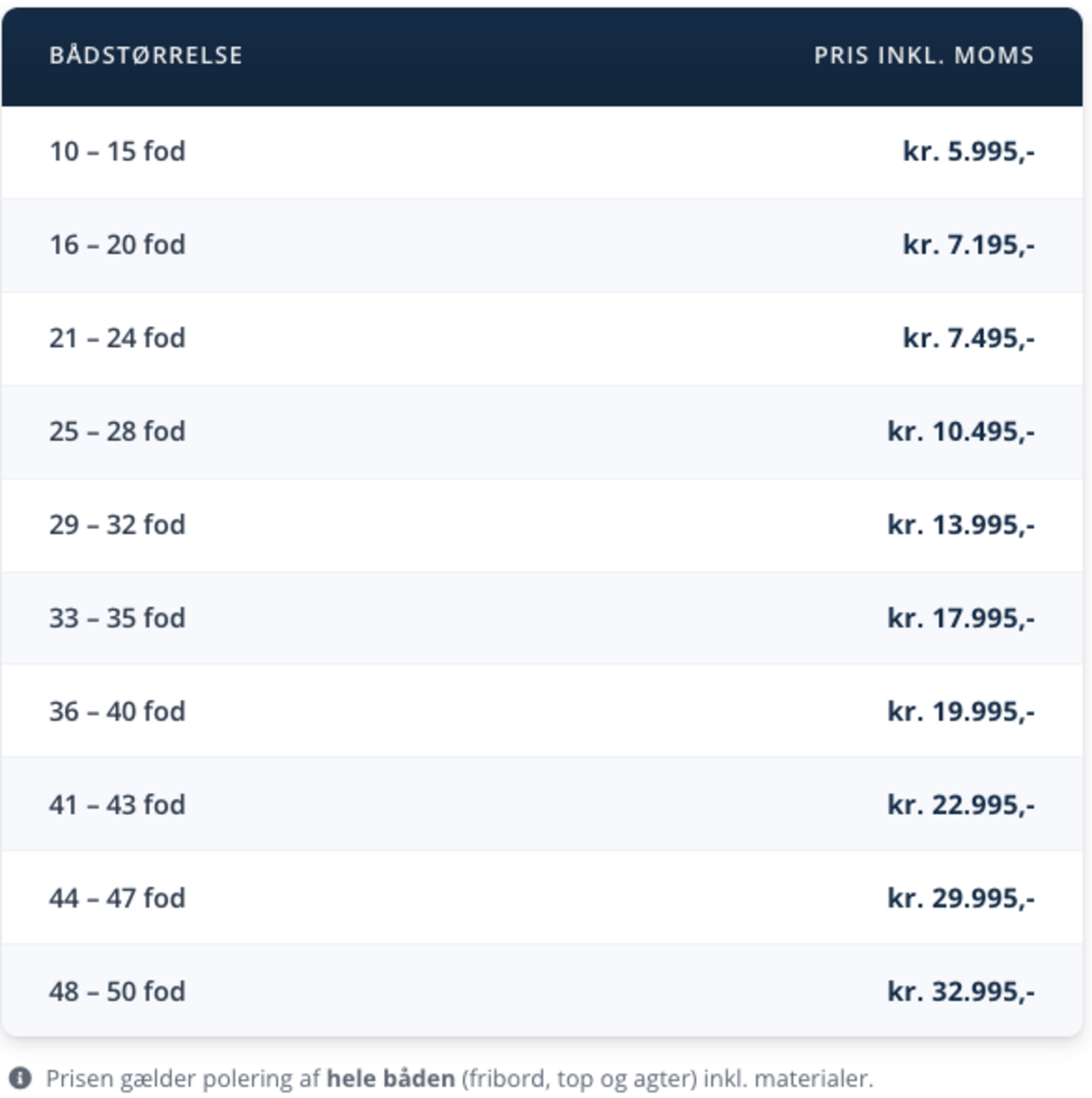
Task: Click the price kr. 32.995,-
Action: 961,992
